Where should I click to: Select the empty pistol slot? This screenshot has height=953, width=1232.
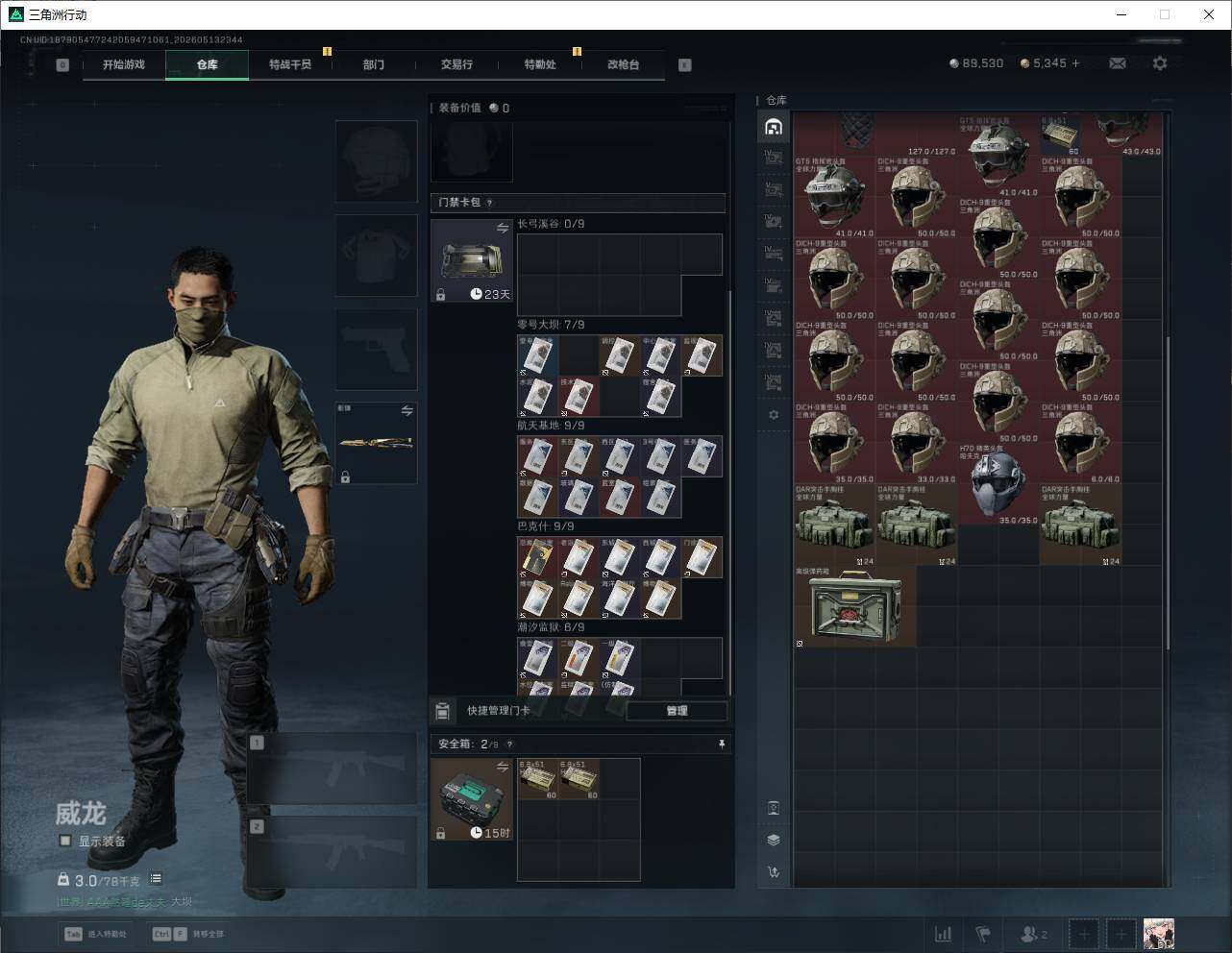[377, 350]
